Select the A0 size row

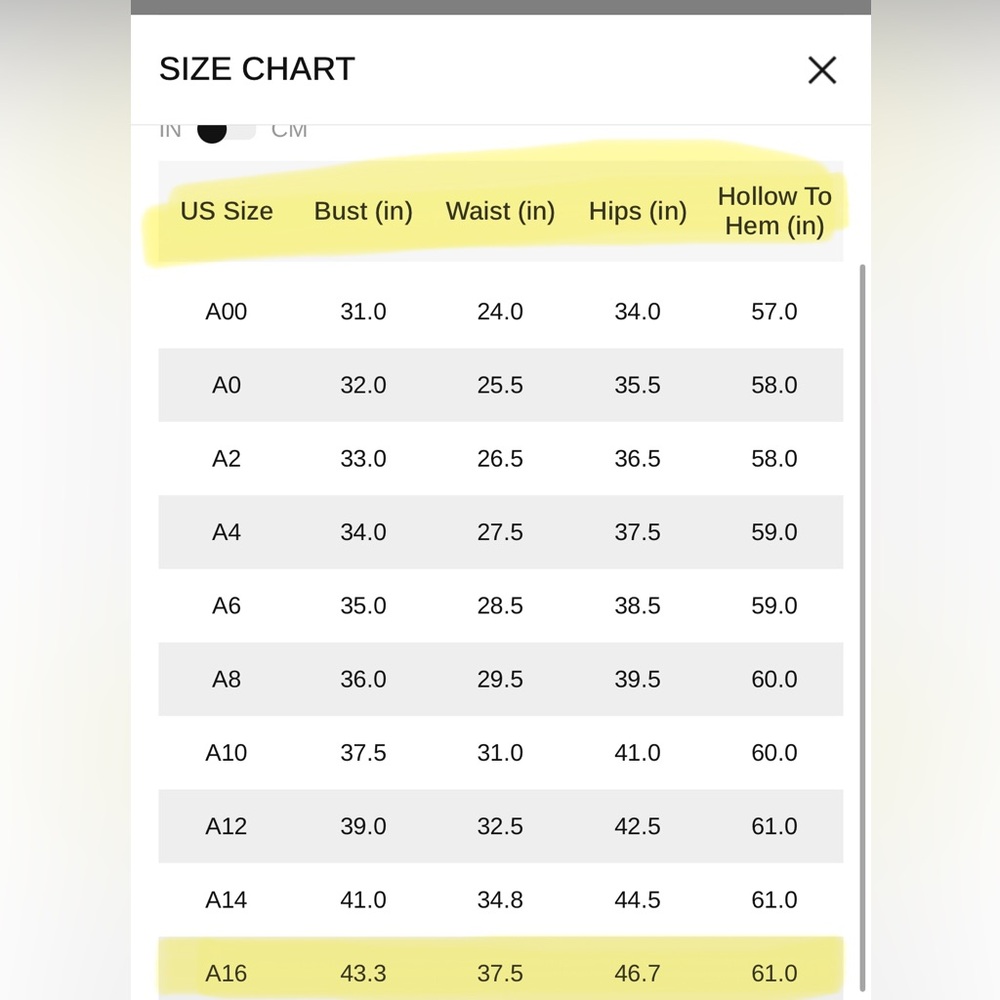click(x=501, y=385)
